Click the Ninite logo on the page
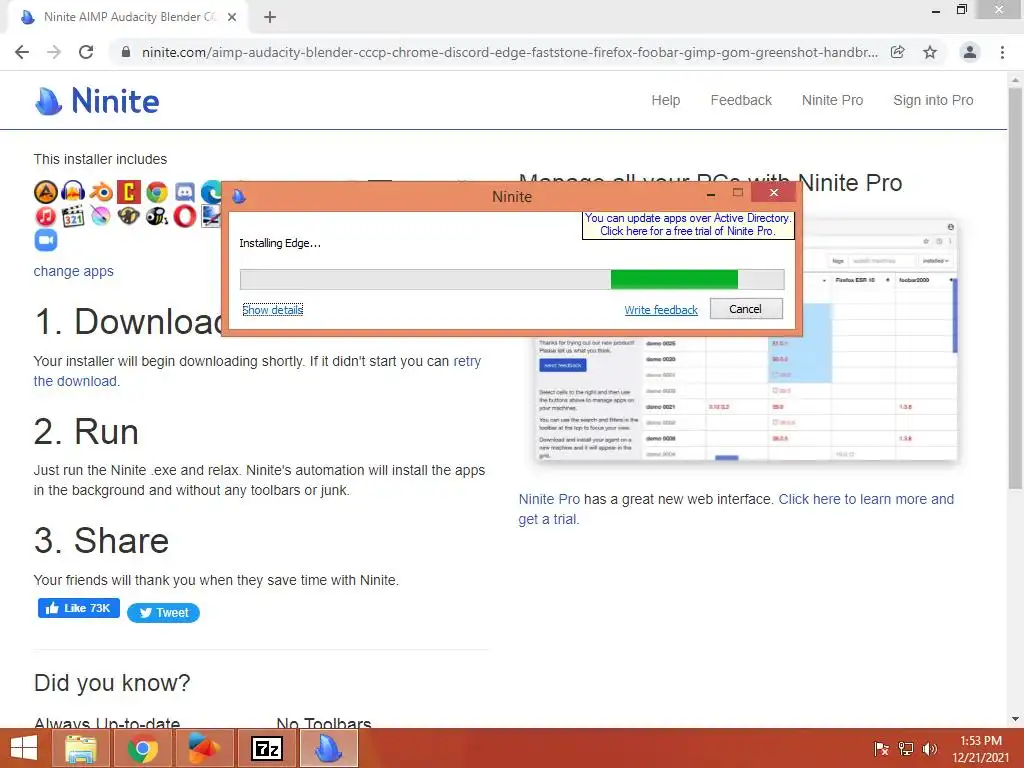Image resolution: width=1024 pixels, height=768 pixels. click(x=97, y=101)
